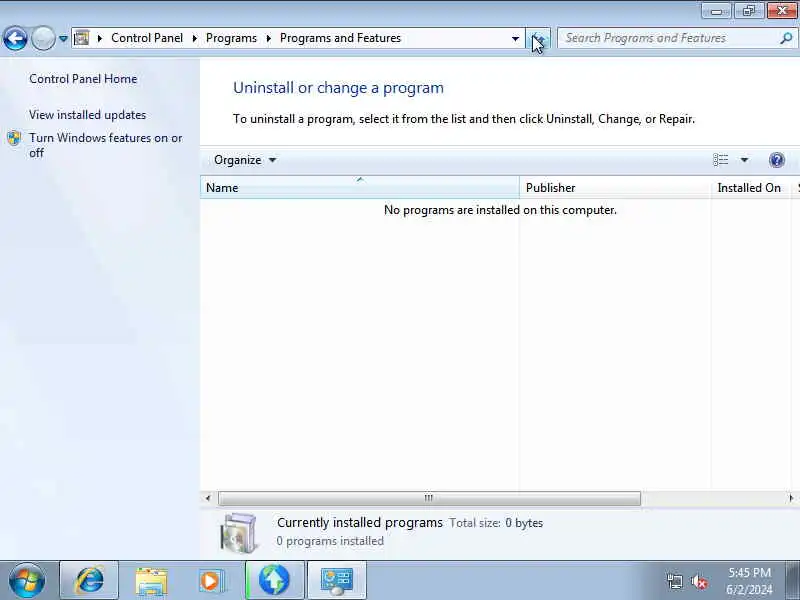Click the Control Panel icon in address bar
Image resolution: width=800 pixels, height=600 pixels.
(81, 38)
